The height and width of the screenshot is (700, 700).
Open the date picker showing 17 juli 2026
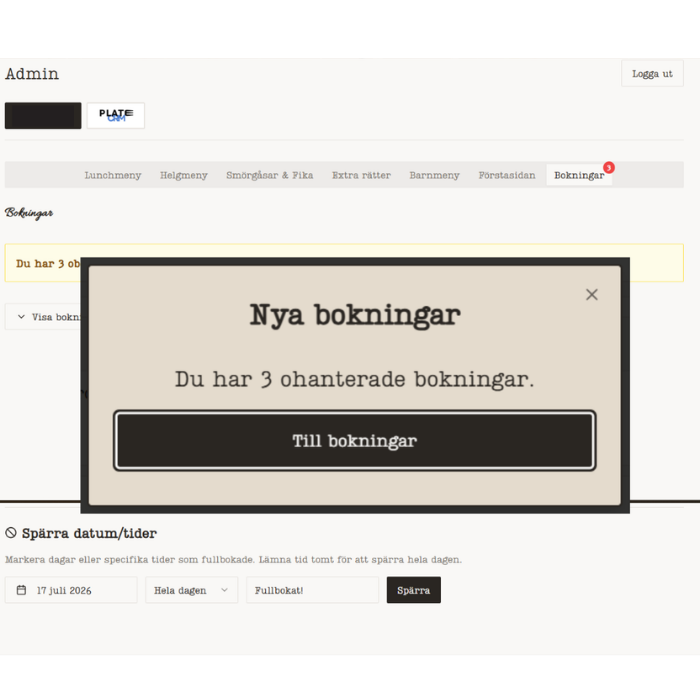click(71, 590)
